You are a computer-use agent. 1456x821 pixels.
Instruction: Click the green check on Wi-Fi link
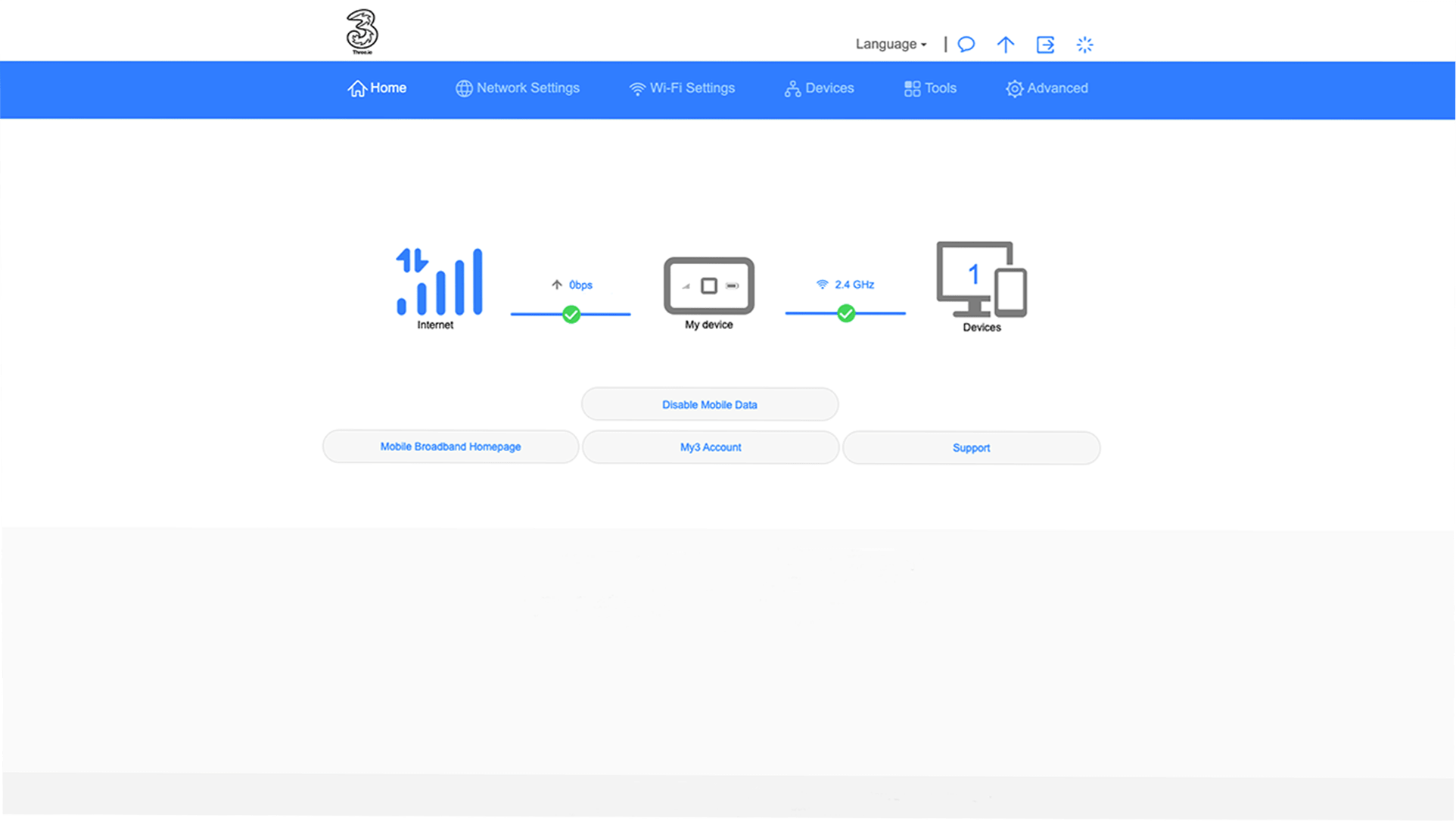click(846, 313)
